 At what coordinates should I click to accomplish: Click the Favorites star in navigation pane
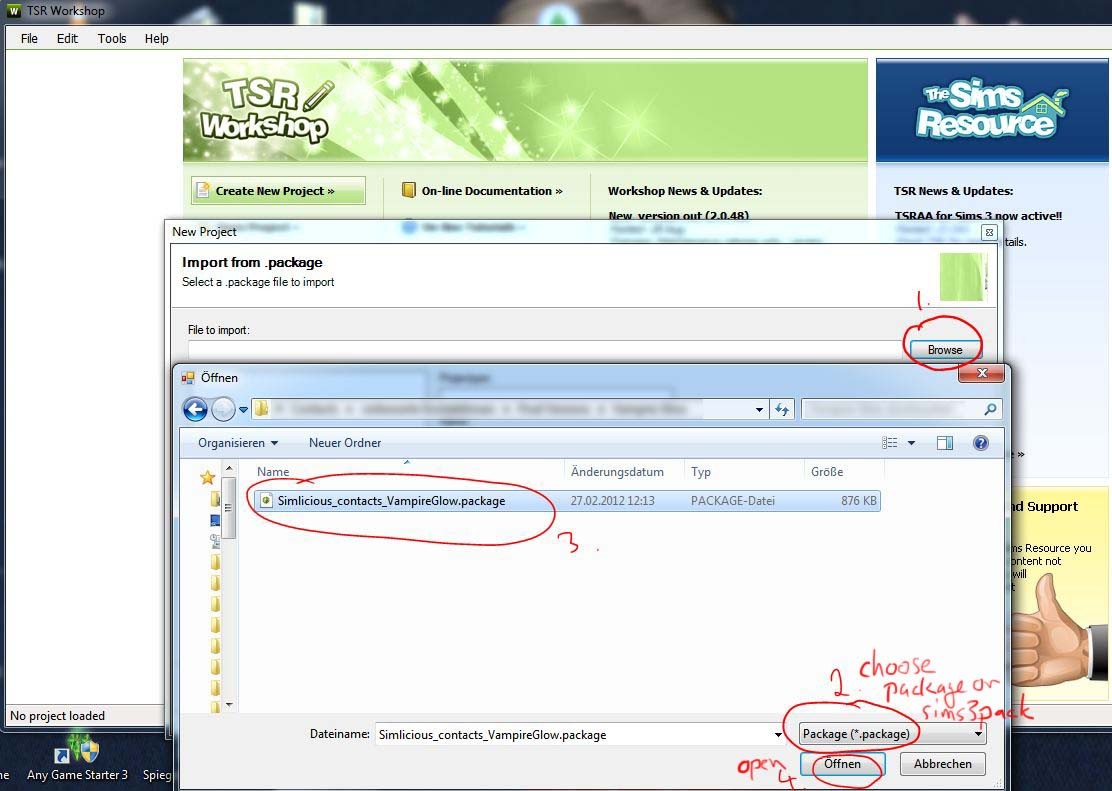(207, 477)
